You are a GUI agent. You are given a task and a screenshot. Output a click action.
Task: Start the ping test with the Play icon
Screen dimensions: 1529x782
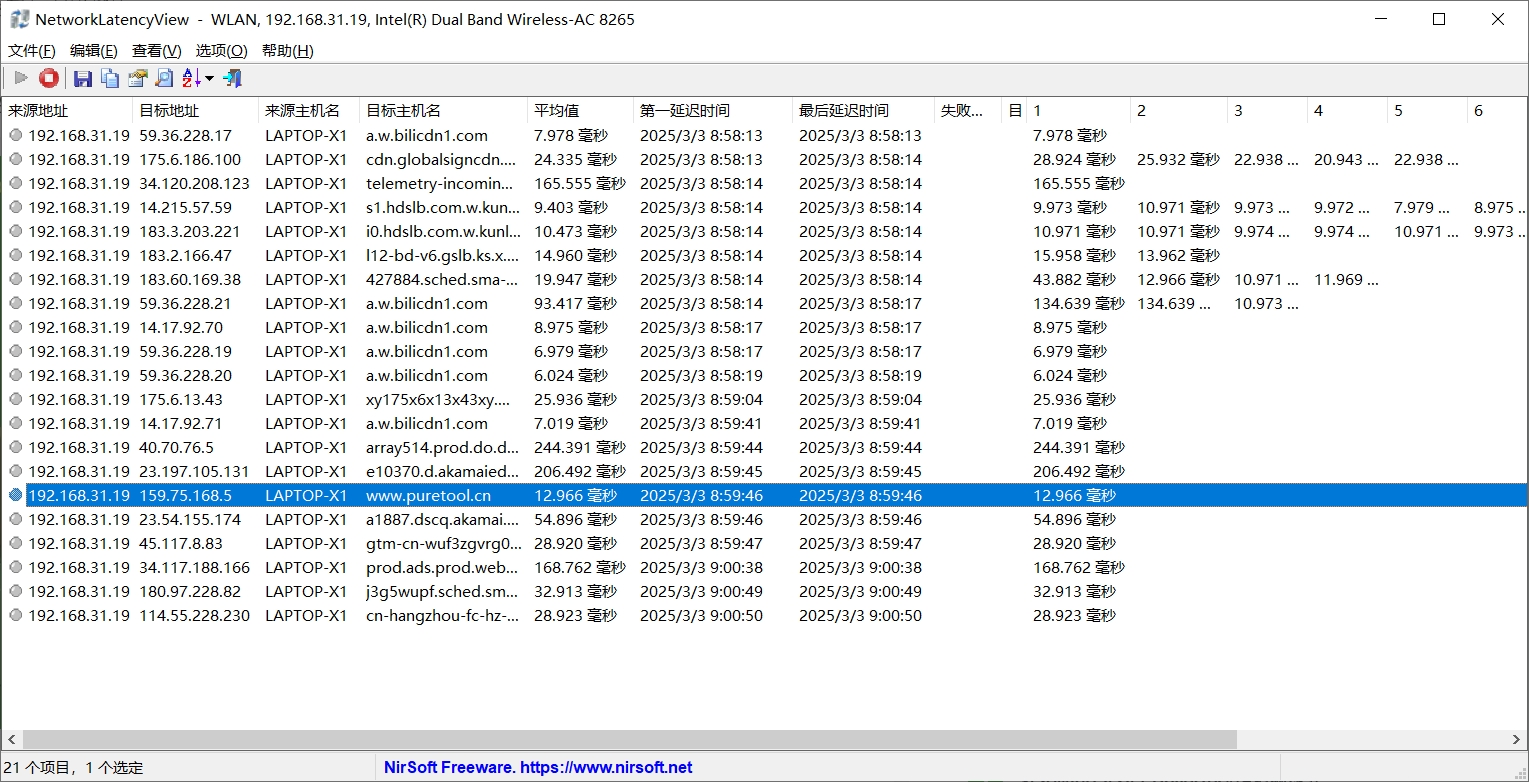pos(20,77)
